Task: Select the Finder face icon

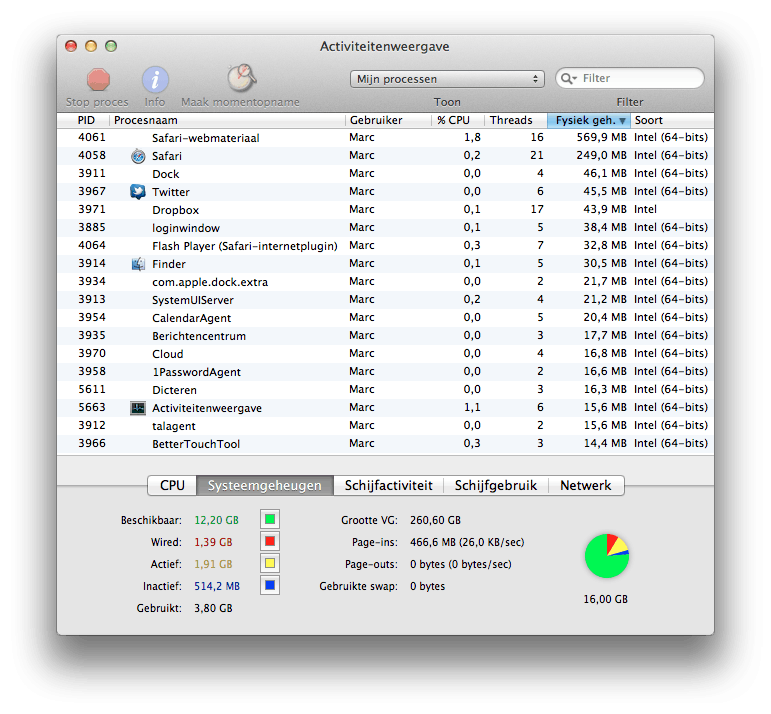Action: [x=138, y=264]
